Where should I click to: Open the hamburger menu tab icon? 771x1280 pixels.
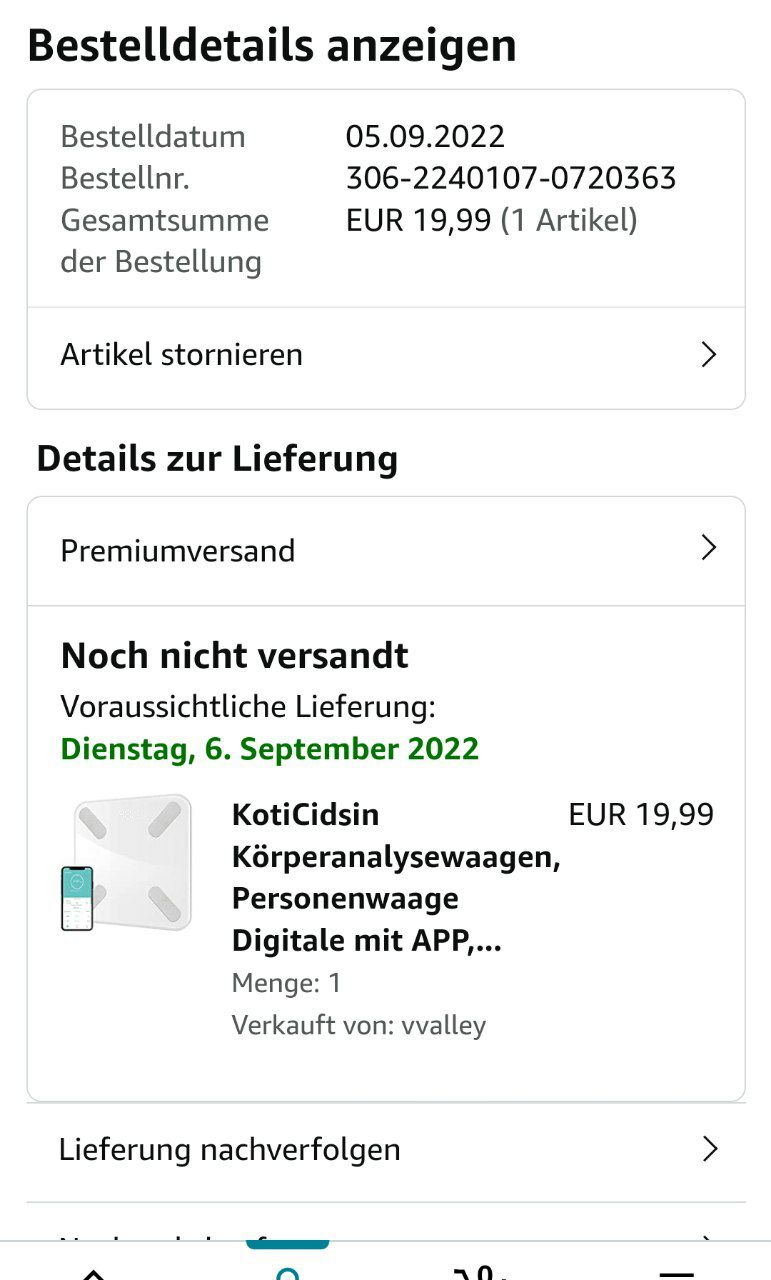677,1273
